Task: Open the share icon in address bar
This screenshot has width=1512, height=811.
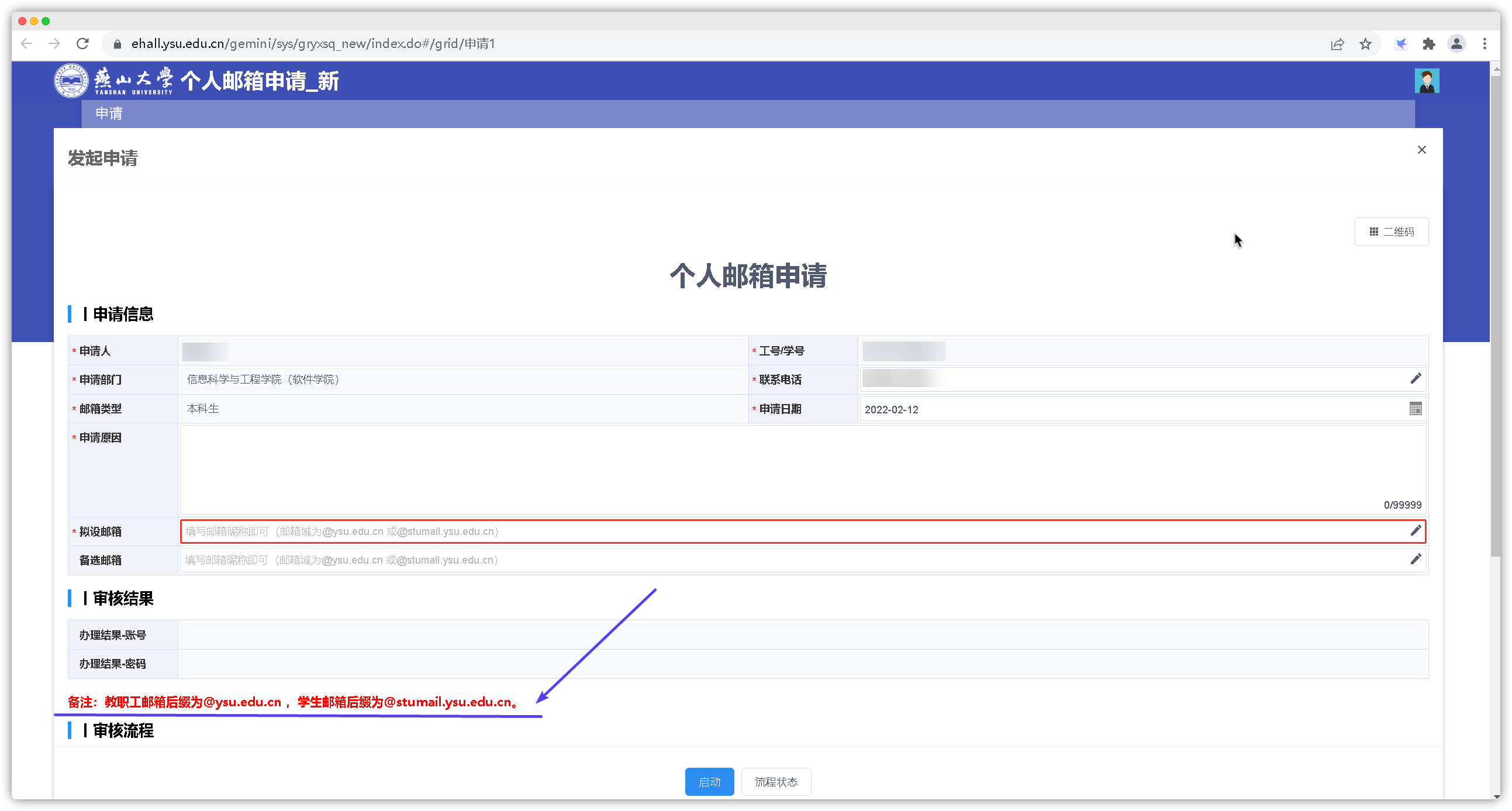Action: 1338,43
